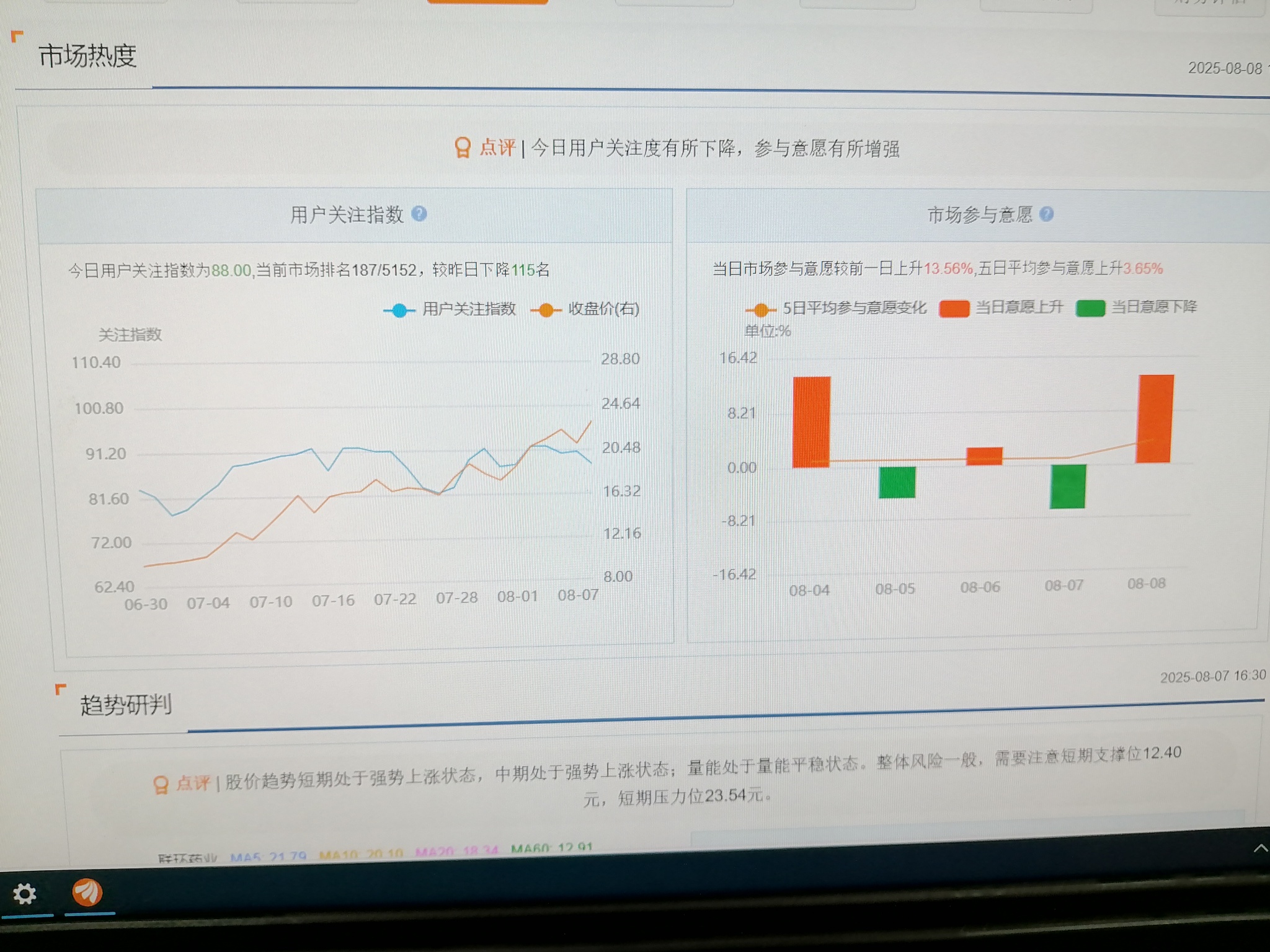The image size is (1270, 952).
Task: Open the settings gear in the taskbar
Action: [25, 894]
